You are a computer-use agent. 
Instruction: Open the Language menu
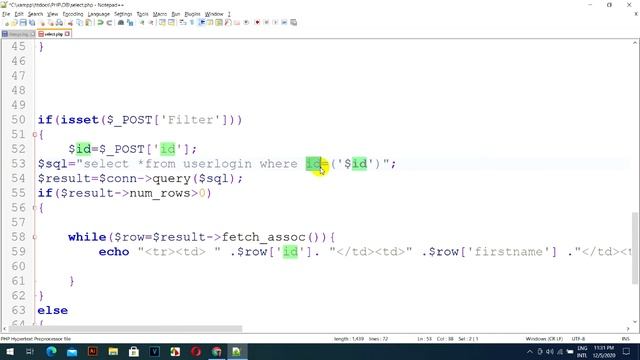[98, 14]
